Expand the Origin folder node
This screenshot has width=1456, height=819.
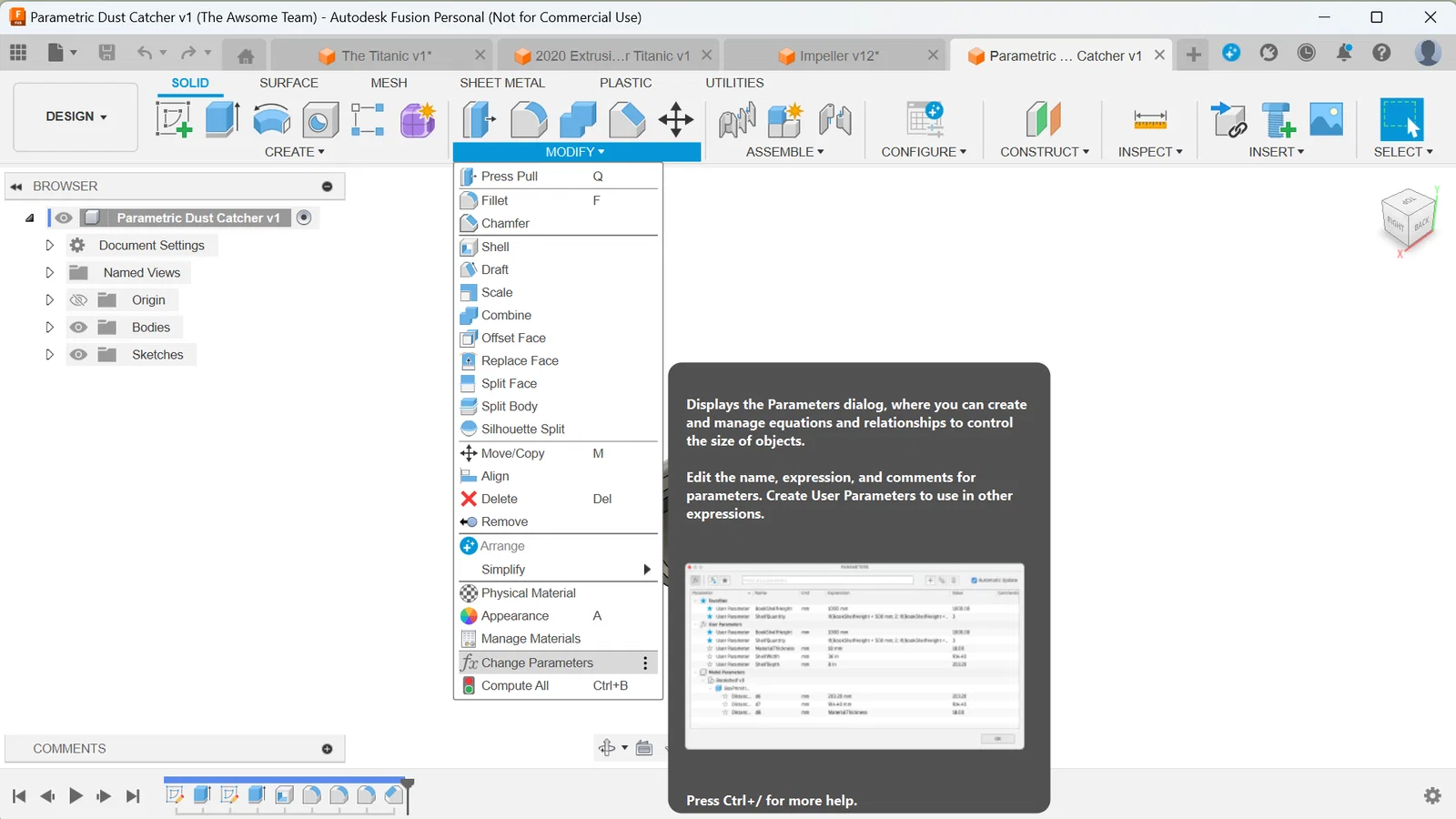[50, 299]
